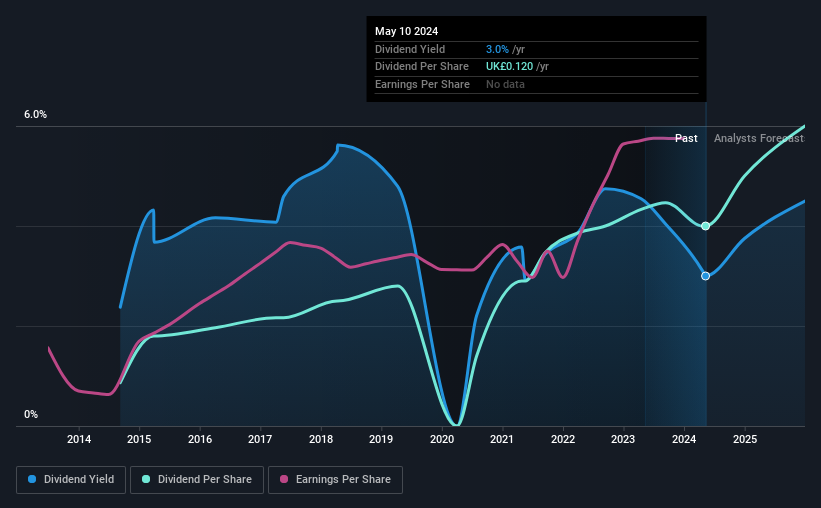The width and height of the screenshot is (821, 508).
Task: Toggle the Dividend Yield legend button
Action: pyautogui.click(x=71, y=480)
